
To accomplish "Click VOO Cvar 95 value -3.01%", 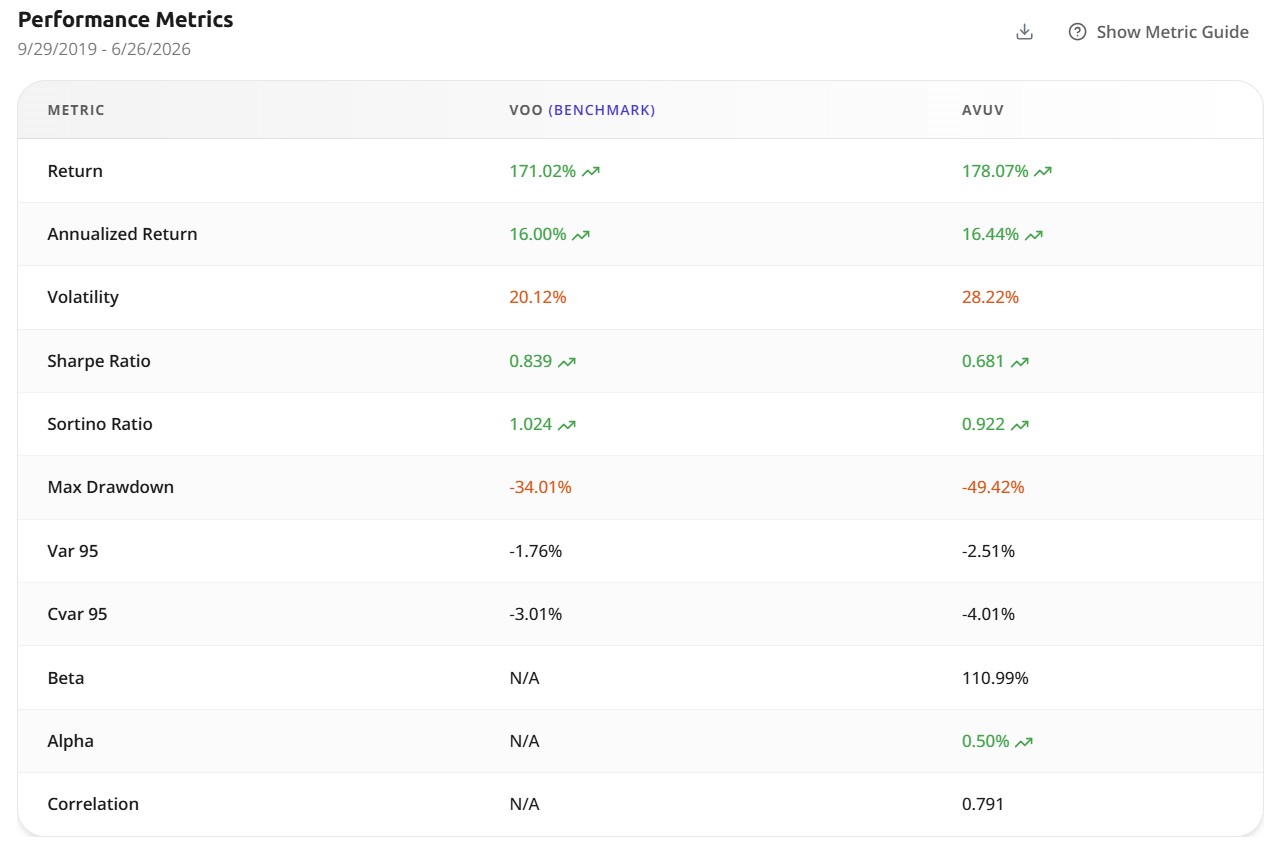I will click(536, 614).
